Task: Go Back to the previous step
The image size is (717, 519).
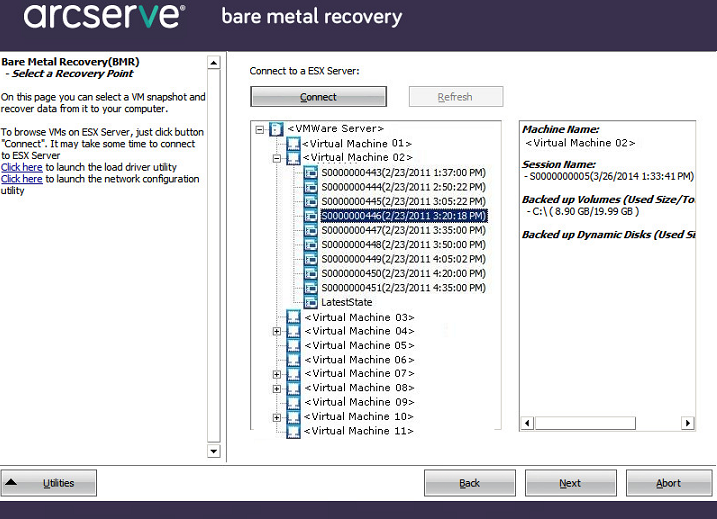Action: tap(470, 483)
